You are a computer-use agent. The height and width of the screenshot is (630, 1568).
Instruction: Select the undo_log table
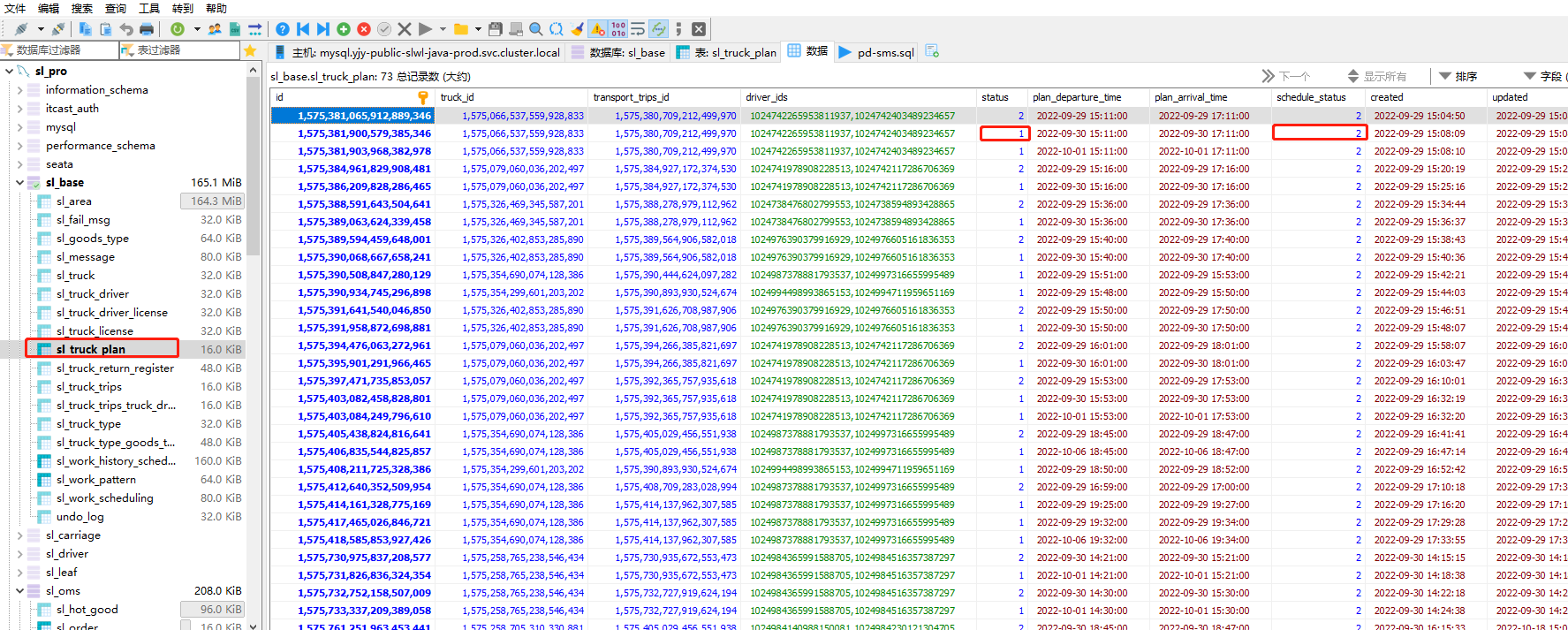pos(80,517)
